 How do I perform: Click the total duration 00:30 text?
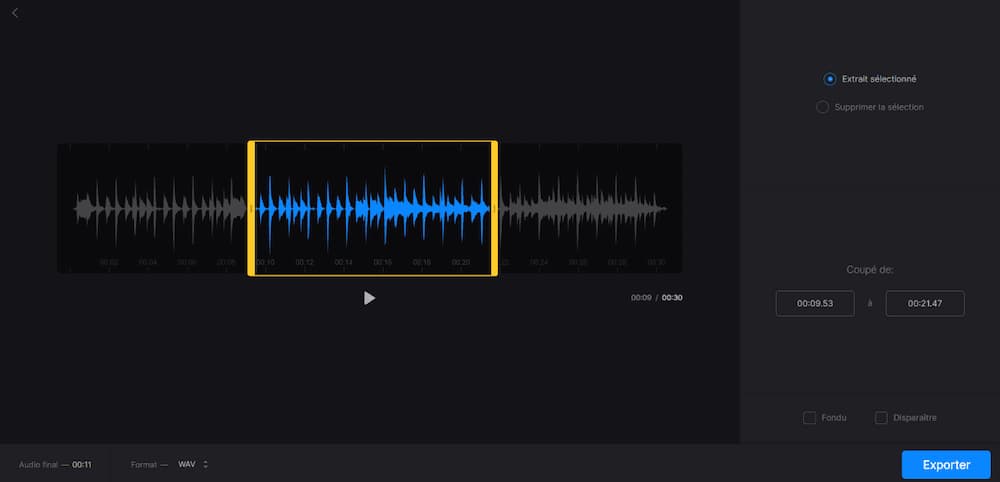[672, 298]
